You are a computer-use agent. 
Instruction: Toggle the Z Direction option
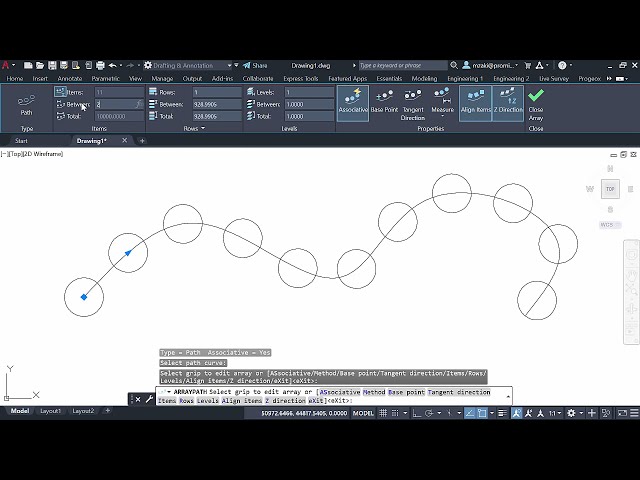[x=508, y=103]
